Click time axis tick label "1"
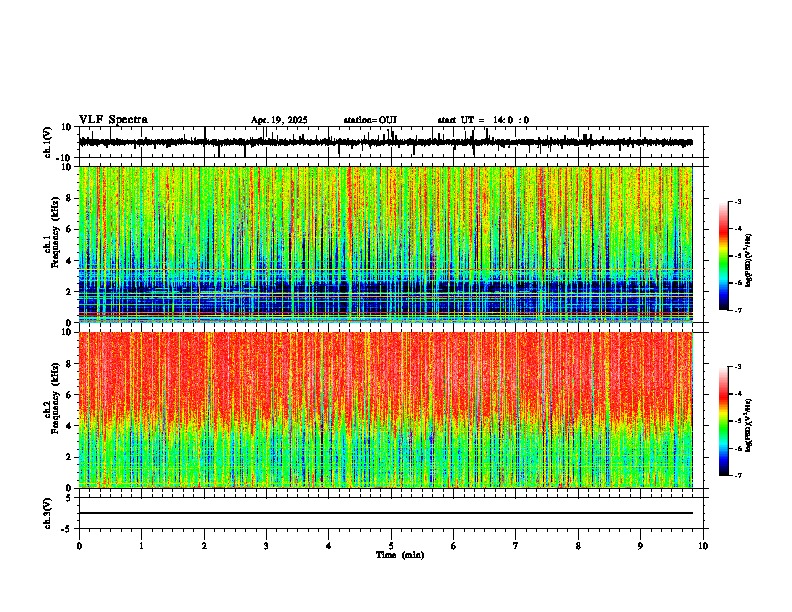This screenshot has height=612, width=792. pyautogui.click(x=141, y=546)
